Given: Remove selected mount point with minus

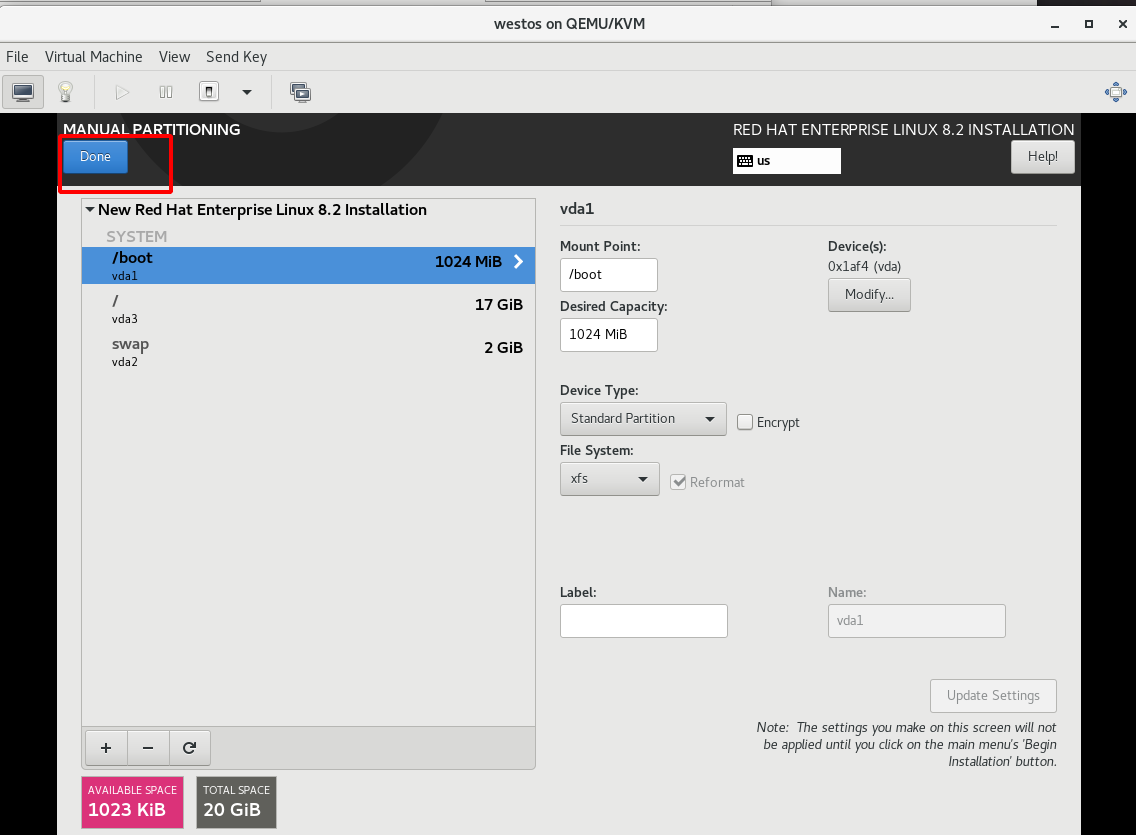Looking at the screenshot, I should pyautogui.click(x=149, y=747).
